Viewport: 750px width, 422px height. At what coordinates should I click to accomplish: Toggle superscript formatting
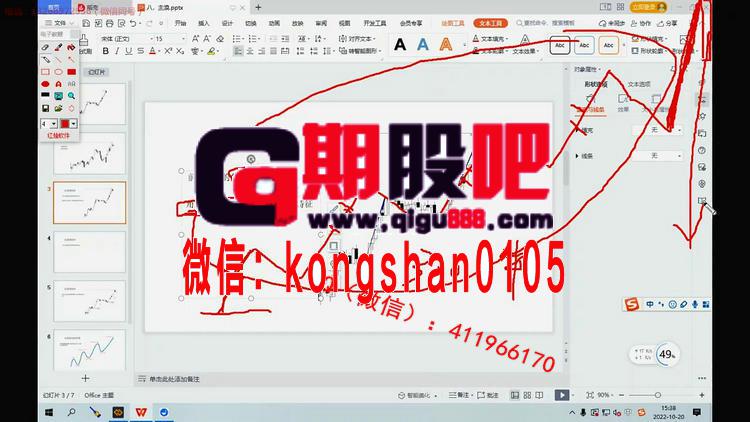tap(168, 51)
